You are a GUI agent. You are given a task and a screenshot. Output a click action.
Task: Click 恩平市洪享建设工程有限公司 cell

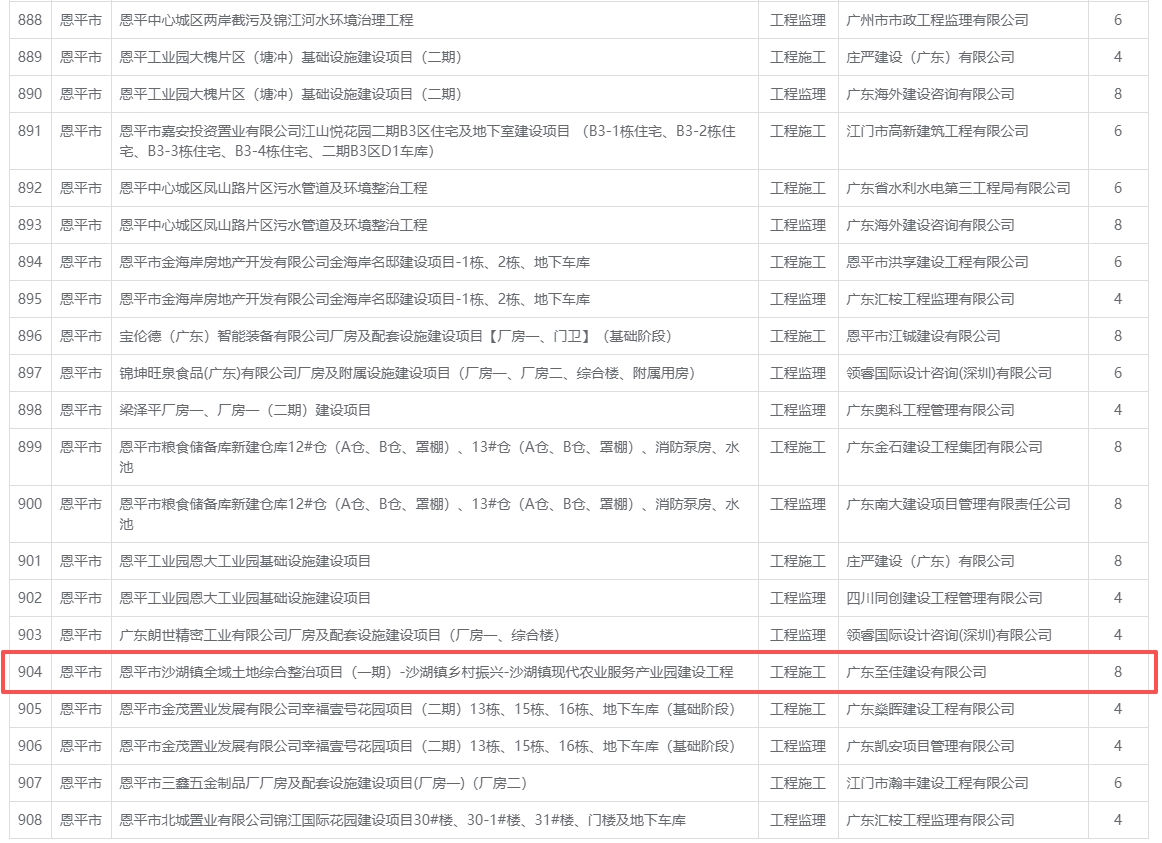tap(937, 262)
